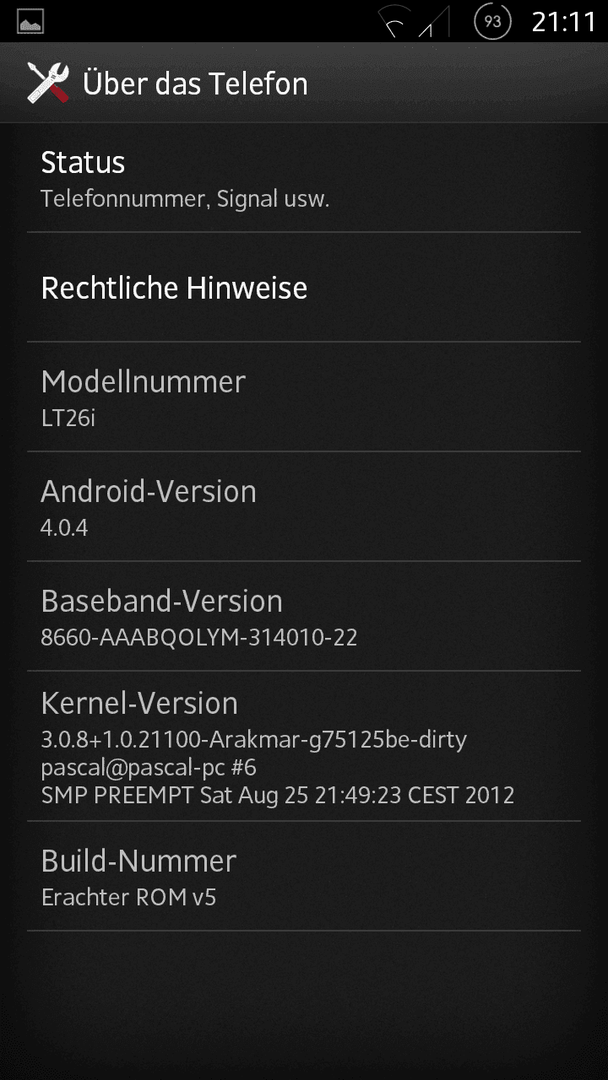The height and width of the screenshot is (1080, 608).
Task: Tap the picture notification icon in status bar
Action: pos(30,21)
